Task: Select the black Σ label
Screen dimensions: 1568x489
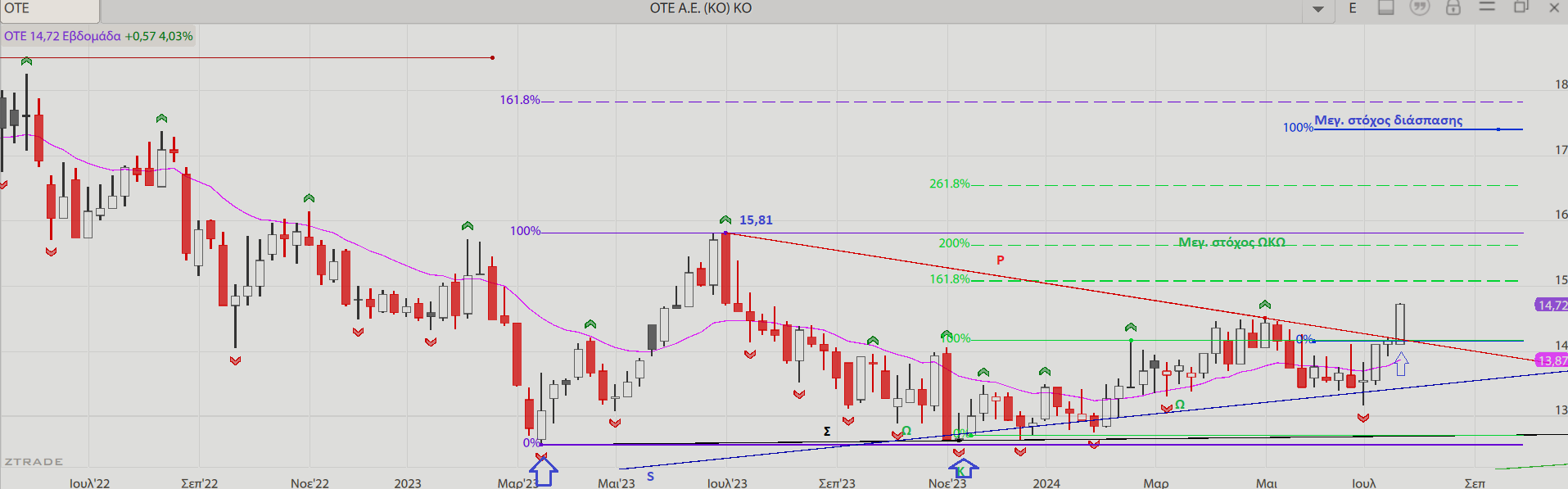Action: (827, 431)
